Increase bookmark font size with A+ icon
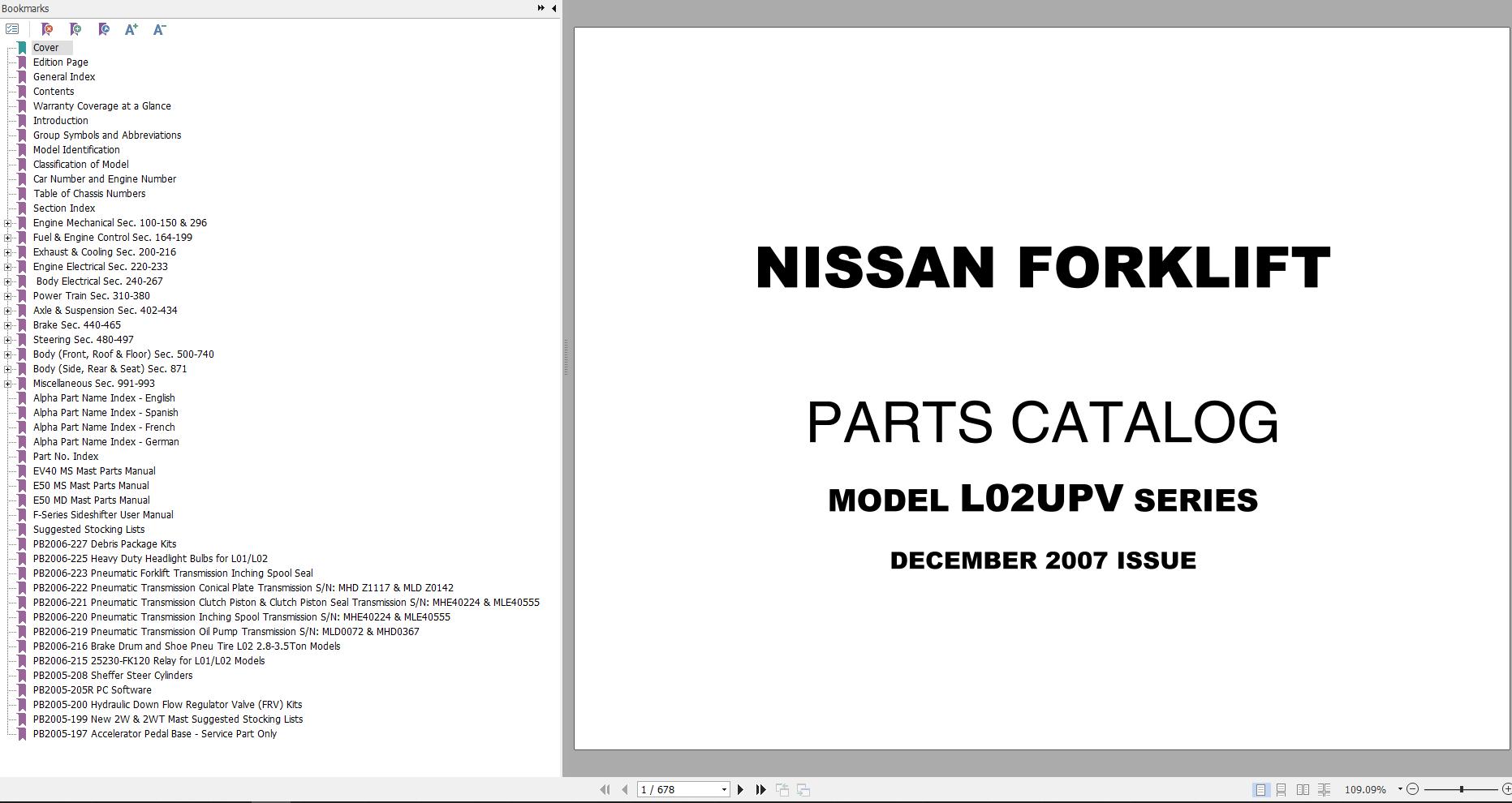 (131, 29)
